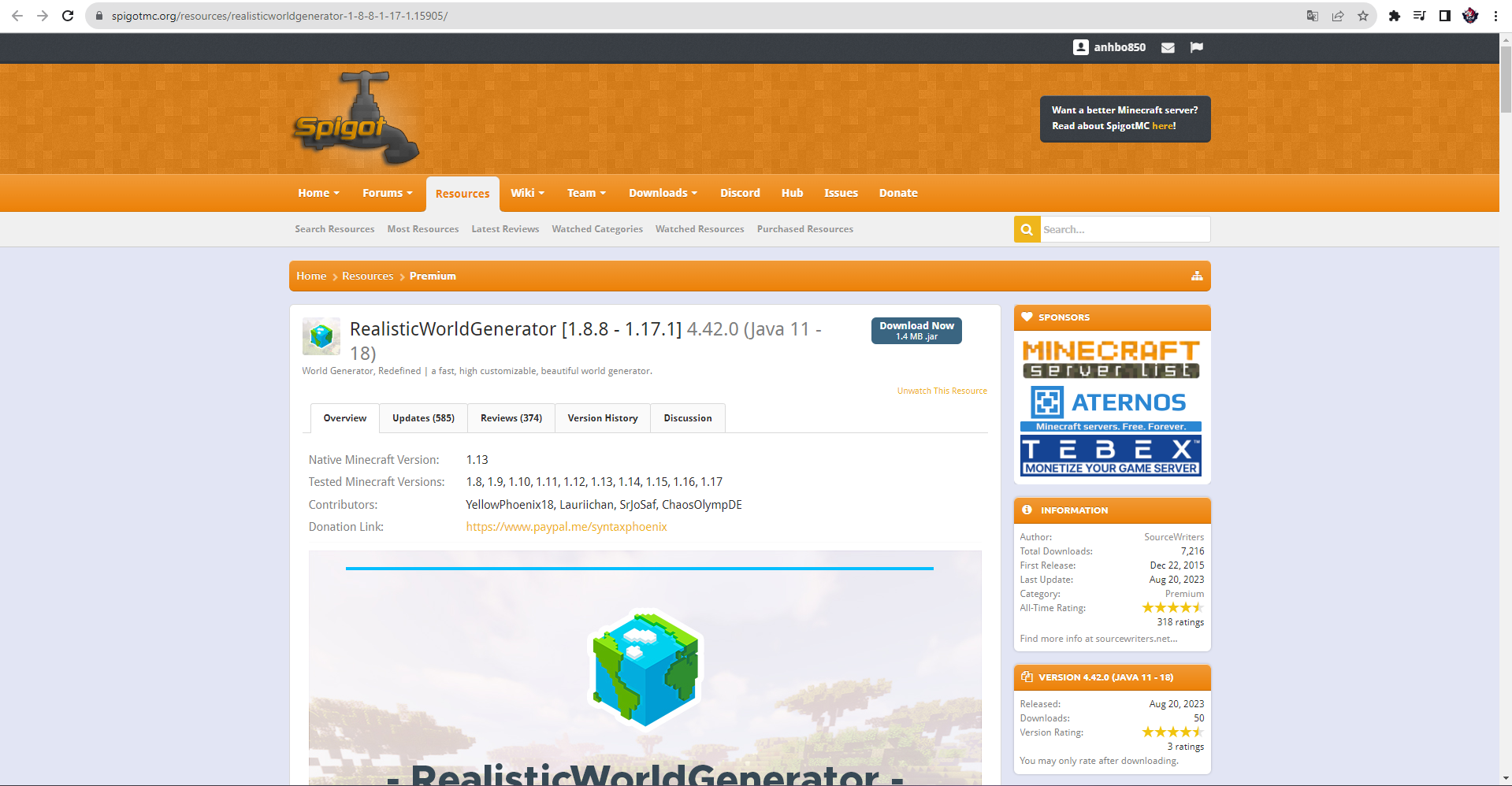Open Discord from navigation bar
Image resolution: width=1512 pixels, height=786 pixels.
point(740,193)
